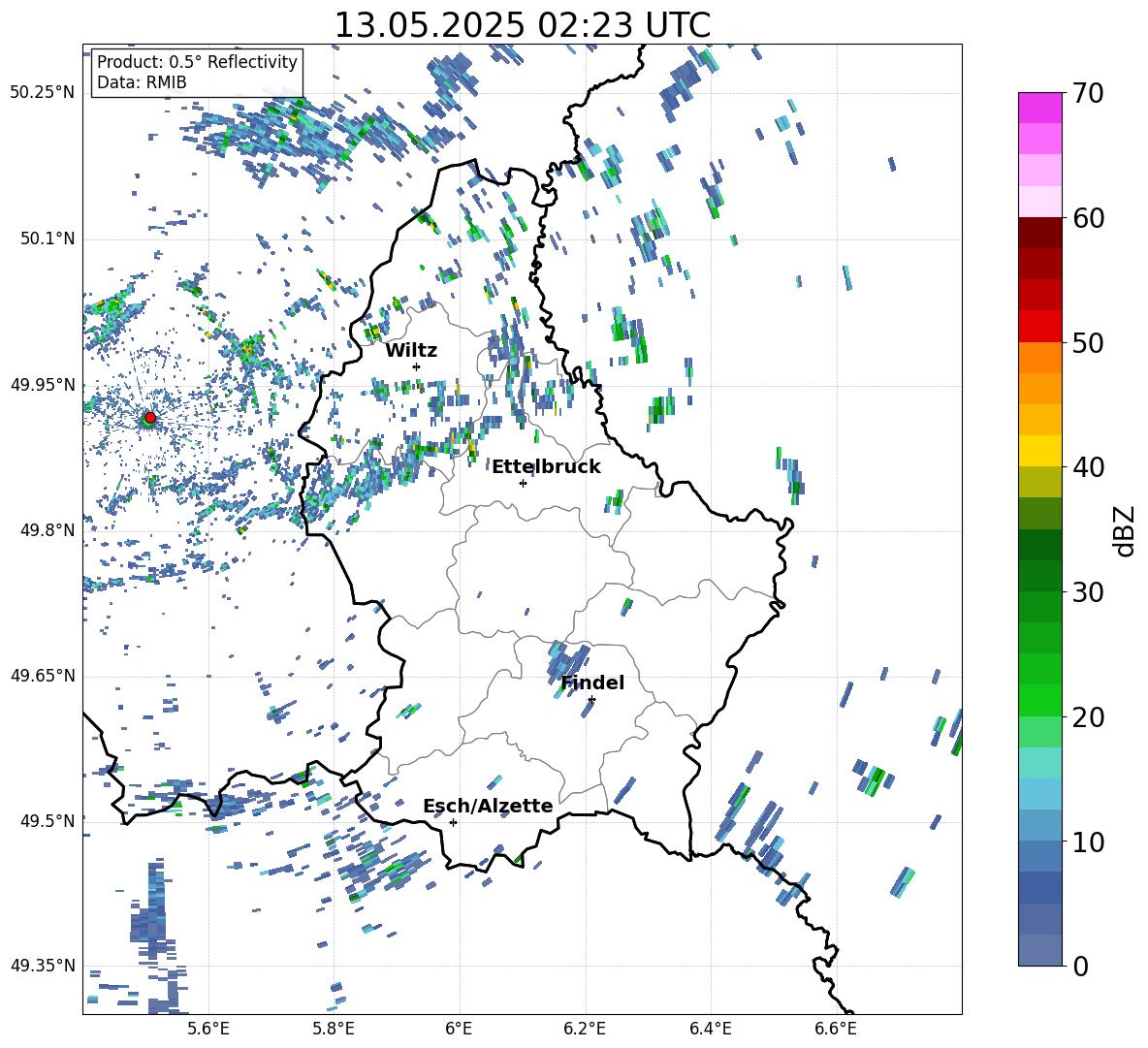
Task: Click the cross marker below Wiltz
Action: [417, 366]
